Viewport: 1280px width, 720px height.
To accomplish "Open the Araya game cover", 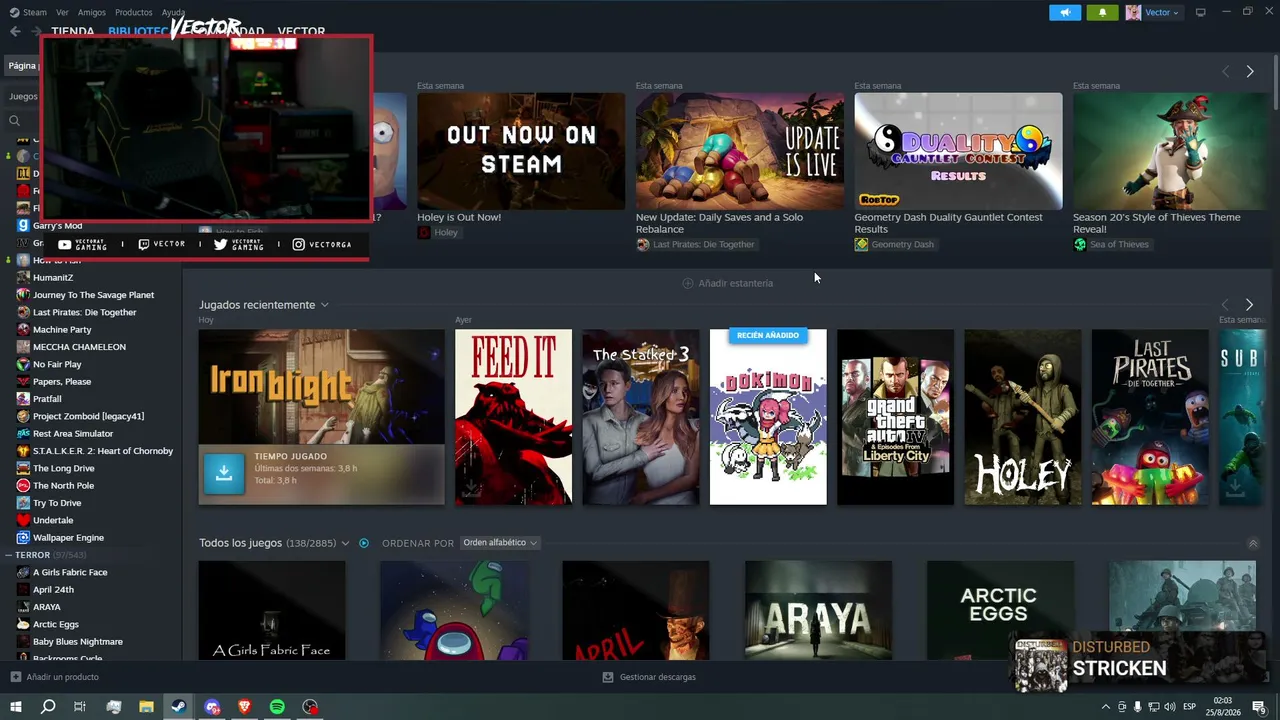I will pos(818,610).
